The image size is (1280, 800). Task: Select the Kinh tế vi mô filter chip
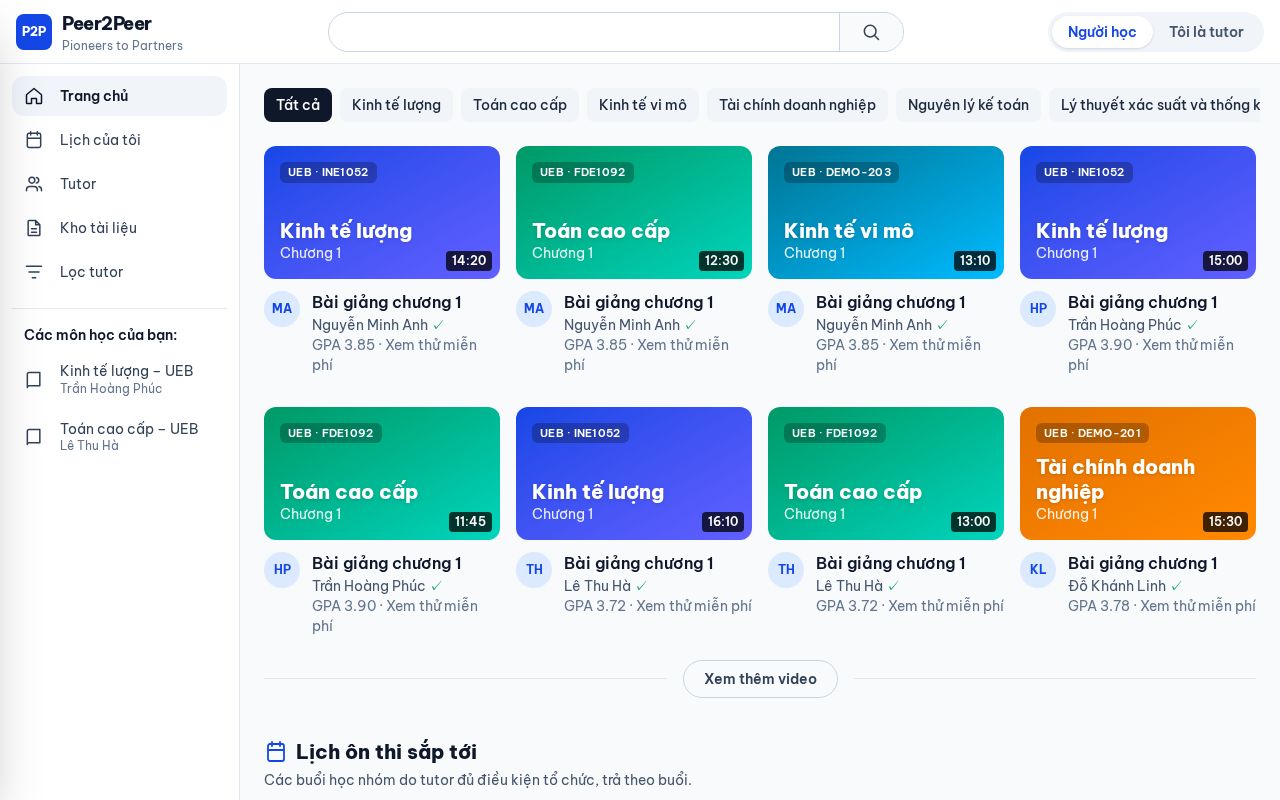[x=643, y=105]
